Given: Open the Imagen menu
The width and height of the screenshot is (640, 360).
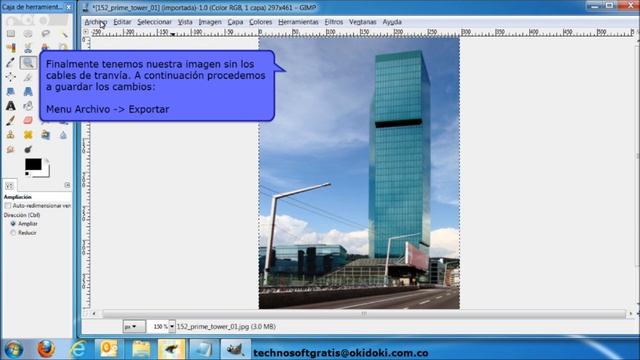Looking at the screenshot, I should 210,22.
